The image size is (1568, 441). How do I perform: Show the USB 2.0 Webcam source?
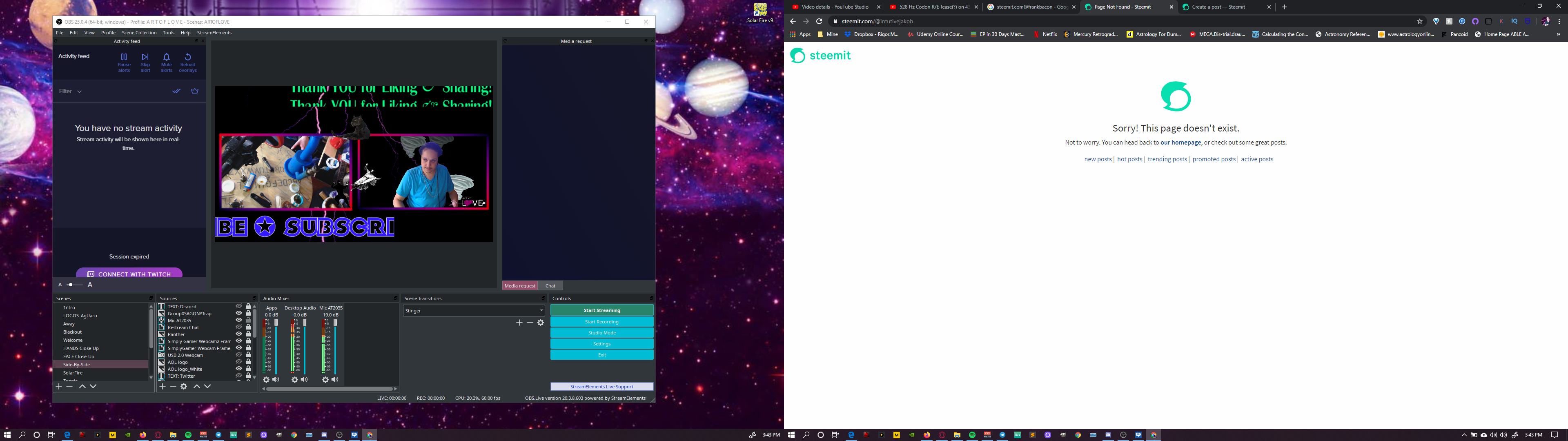(238, 355)
